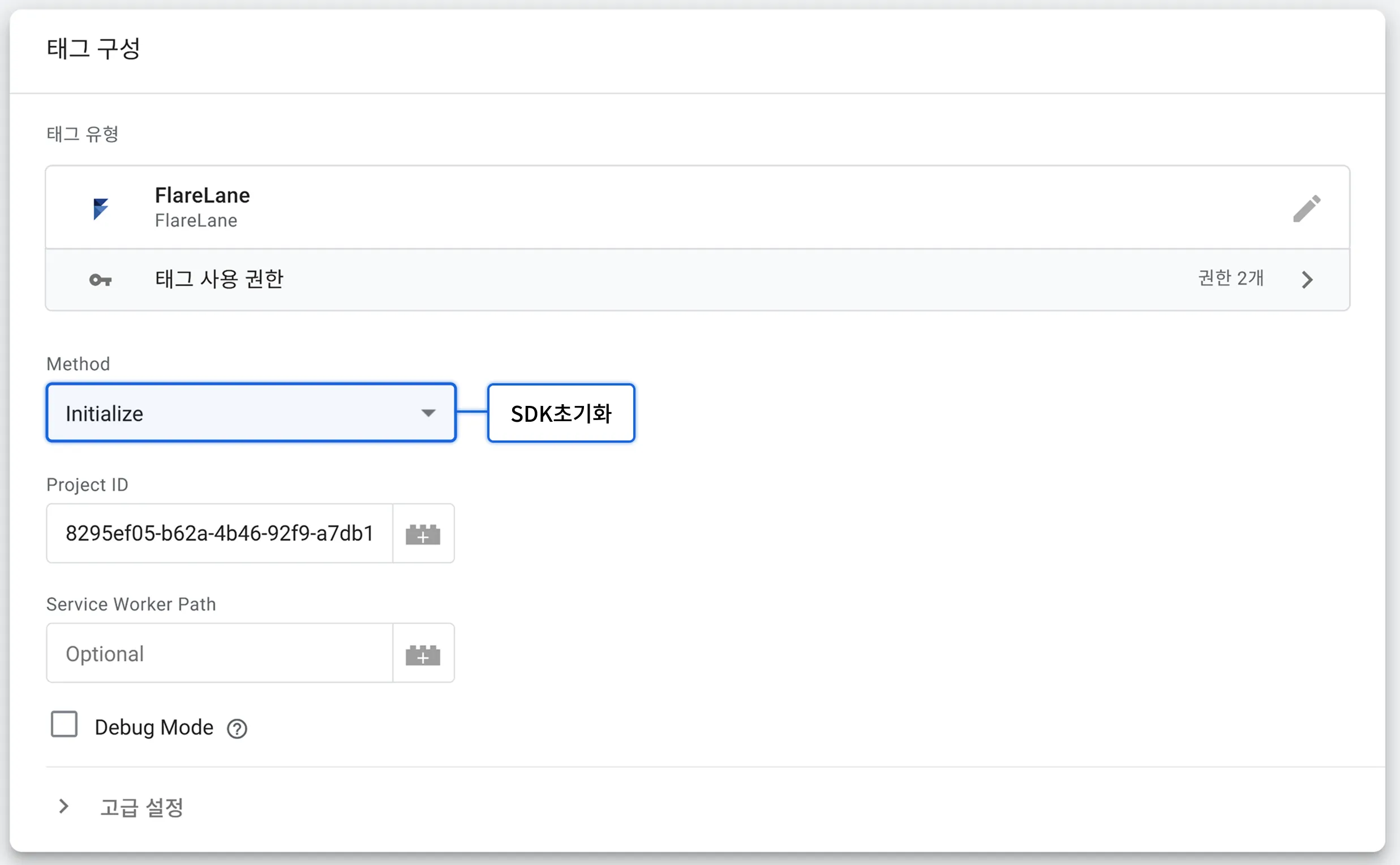Click the Service Worker Path input field
The width and height of the screenshot is (1400, 865).
pyautogui.click(x=220, y=653)
